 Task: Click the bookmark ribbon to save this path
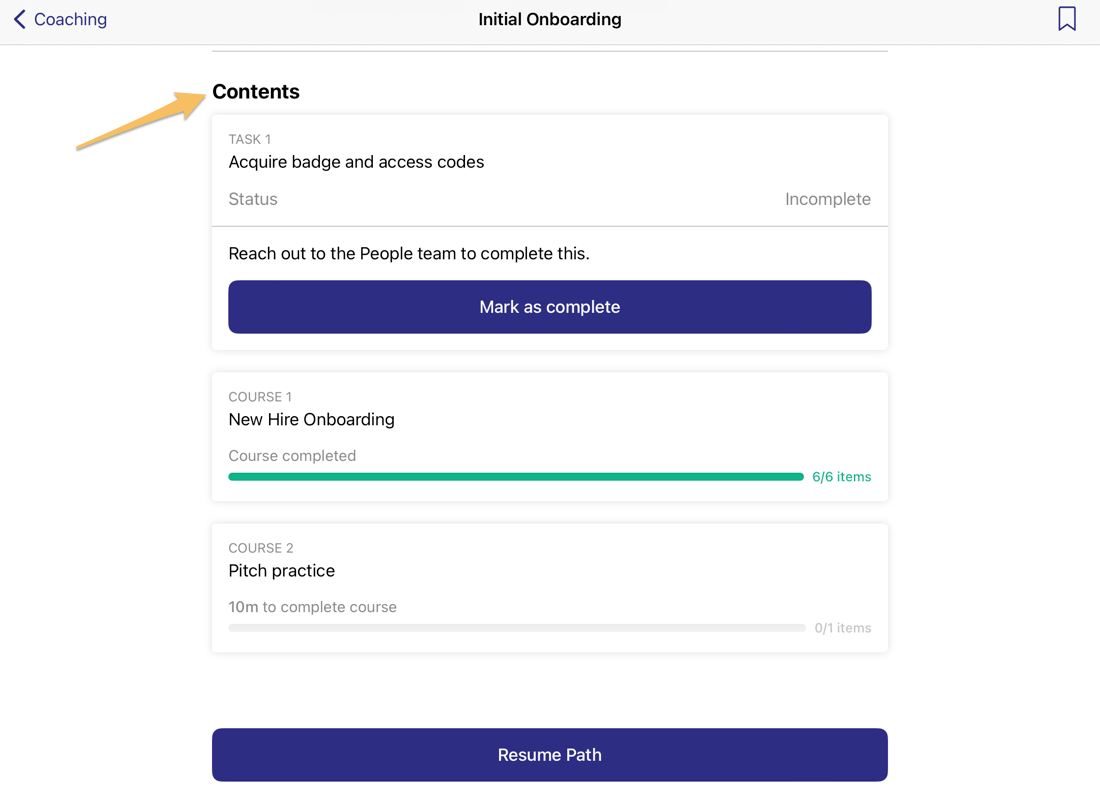pos(1066,18)
